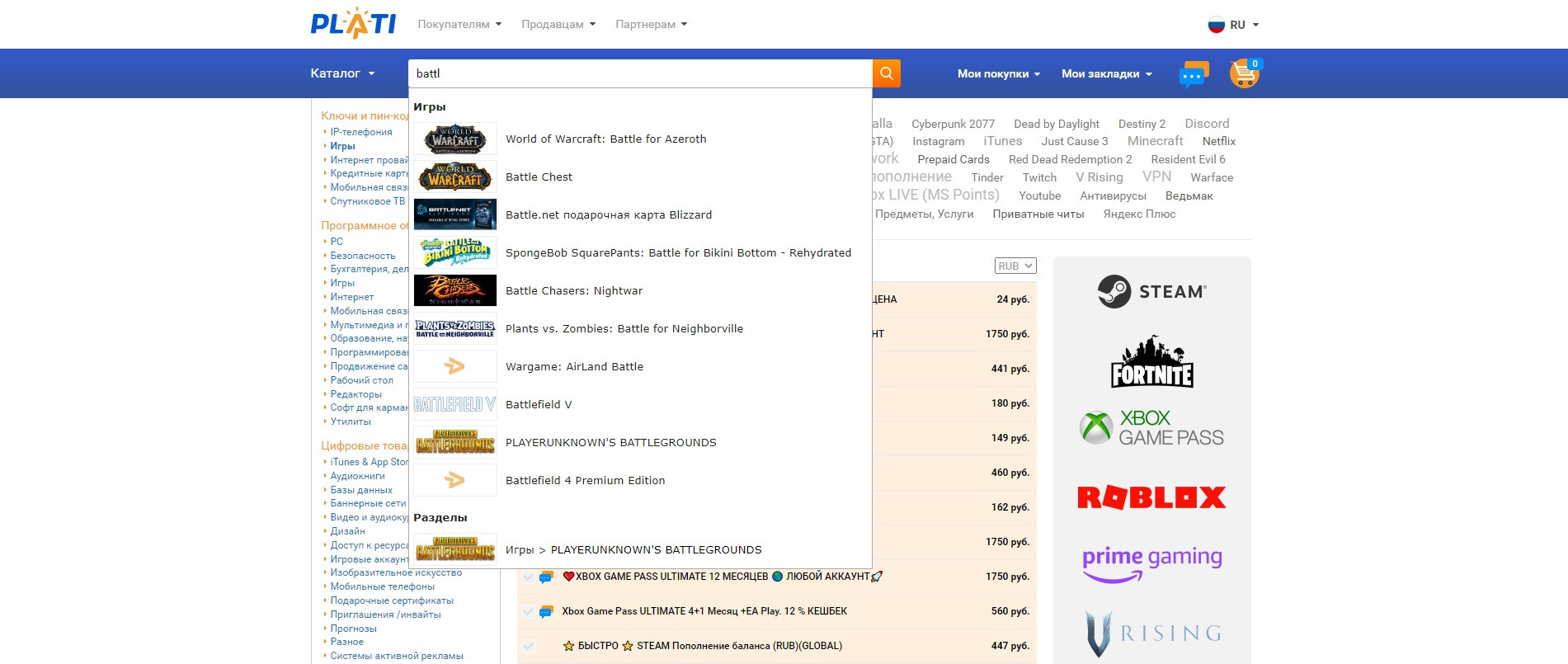
Task: Click the PLATI logo
Action: point(353,24)
